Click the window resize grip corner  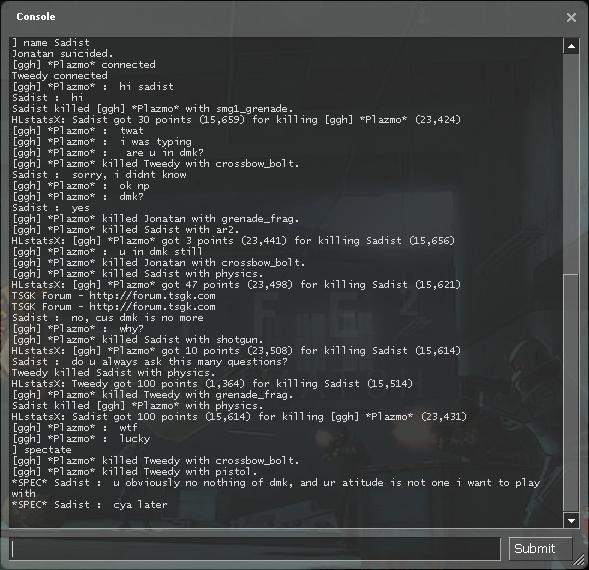pos(579,560)
